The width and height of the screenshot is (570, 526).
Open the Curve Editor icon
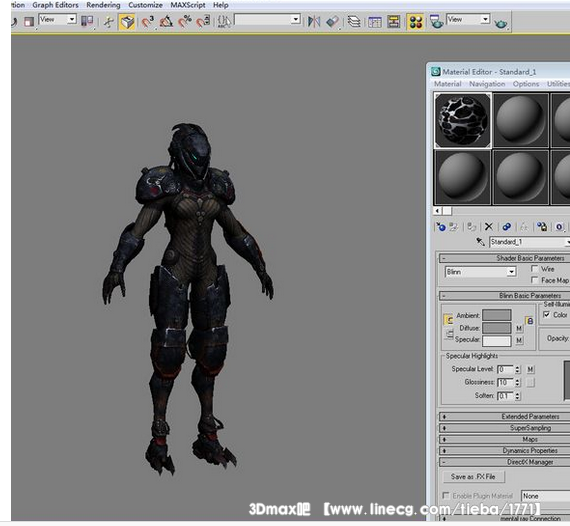point(375,22)
